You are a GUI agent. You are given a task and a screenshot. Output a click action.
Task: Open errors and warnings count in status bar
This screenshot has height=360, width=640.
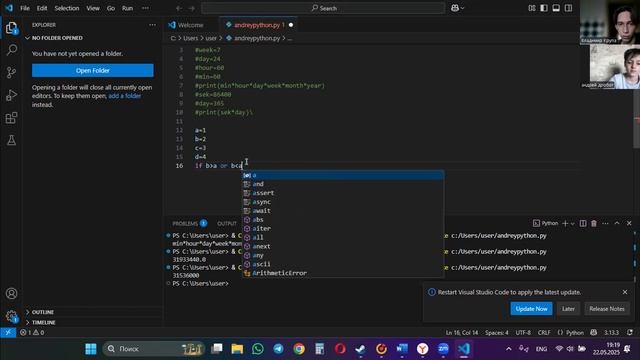point(32,333)
